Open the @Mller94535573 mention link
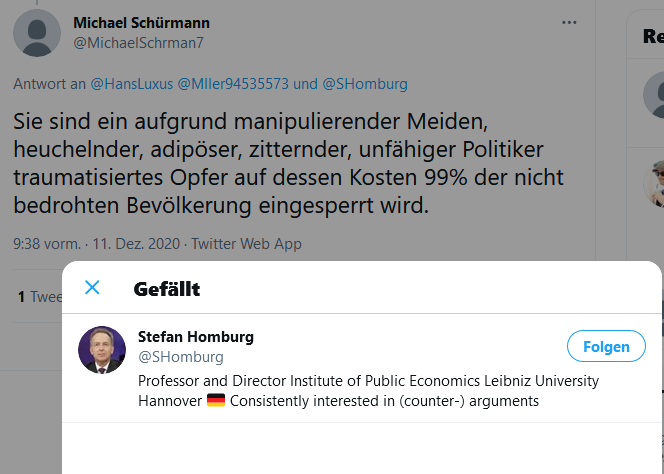This screenshot has width=664, height=474. (x=233, y=84)
